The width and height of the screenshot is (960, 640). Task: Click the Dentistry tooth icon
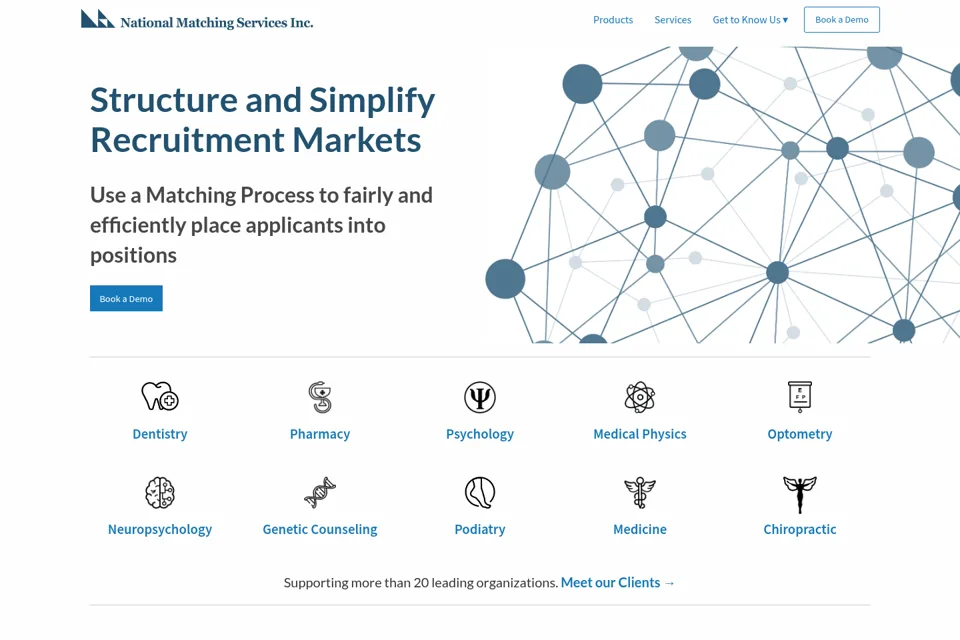click(160, 396)
